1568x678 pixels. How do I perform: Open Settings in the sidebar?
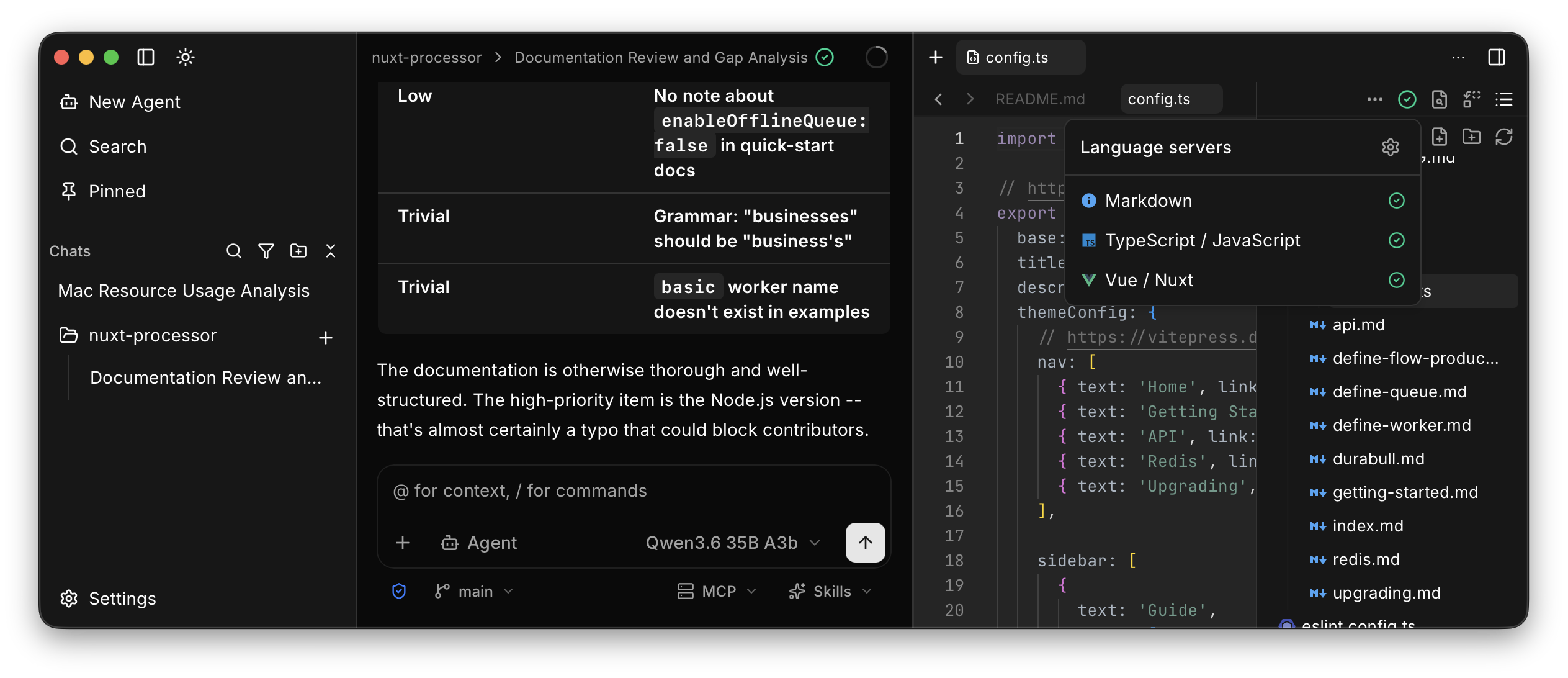(109, 599)
